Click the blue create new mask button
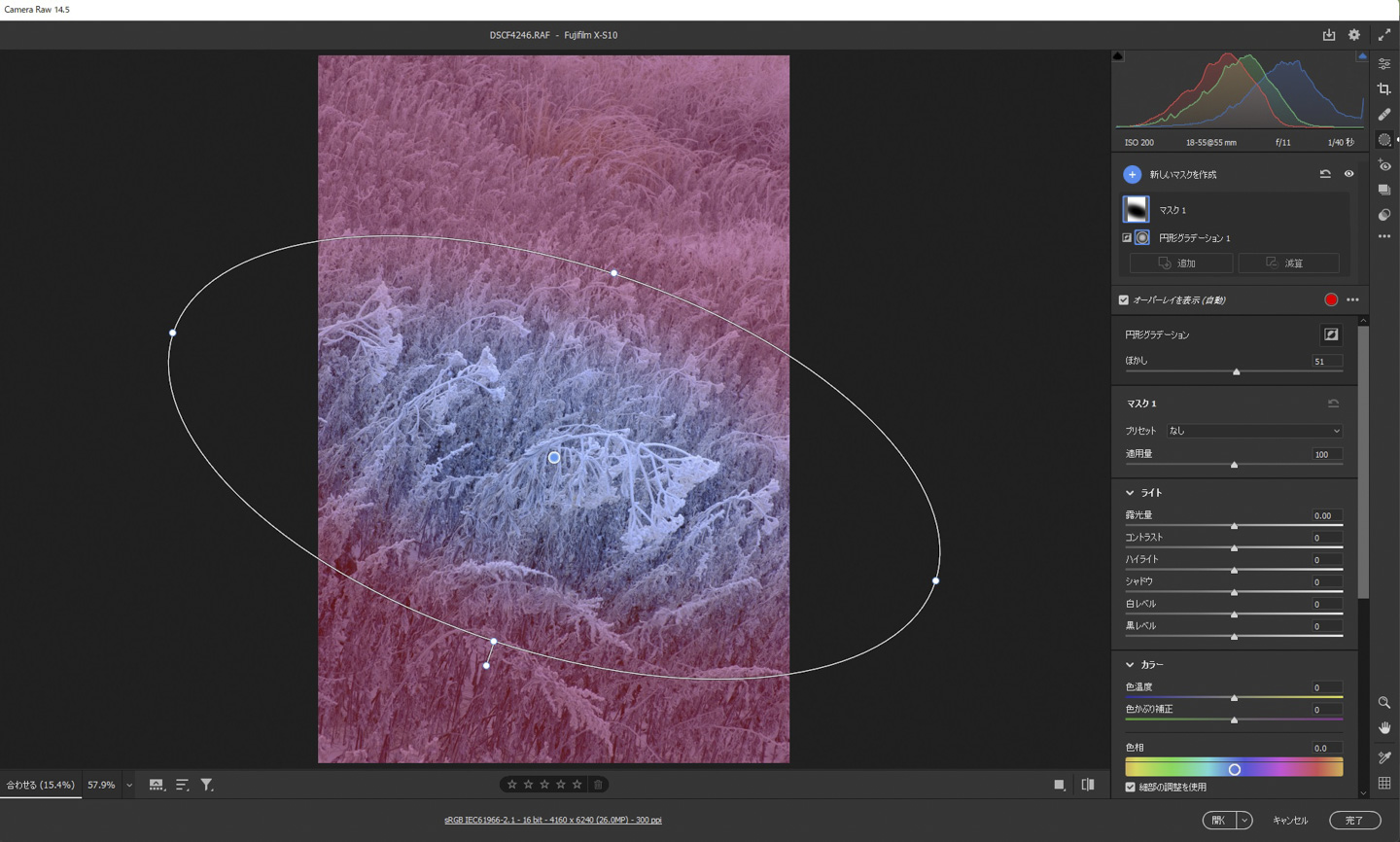1400x842 pixels. [1132, 174]
